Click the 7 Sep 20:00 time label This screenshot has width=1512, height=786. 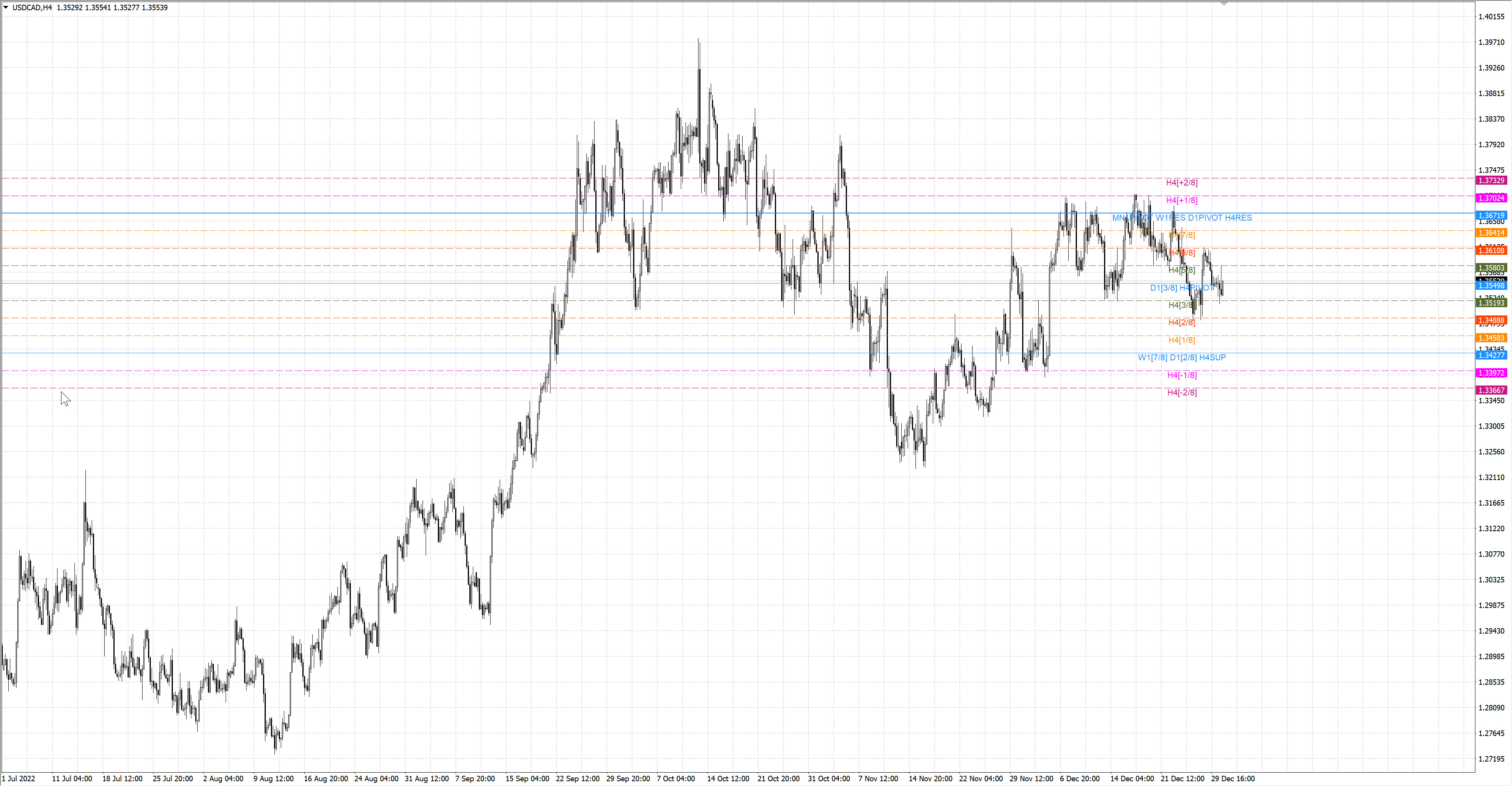point(475,779)
